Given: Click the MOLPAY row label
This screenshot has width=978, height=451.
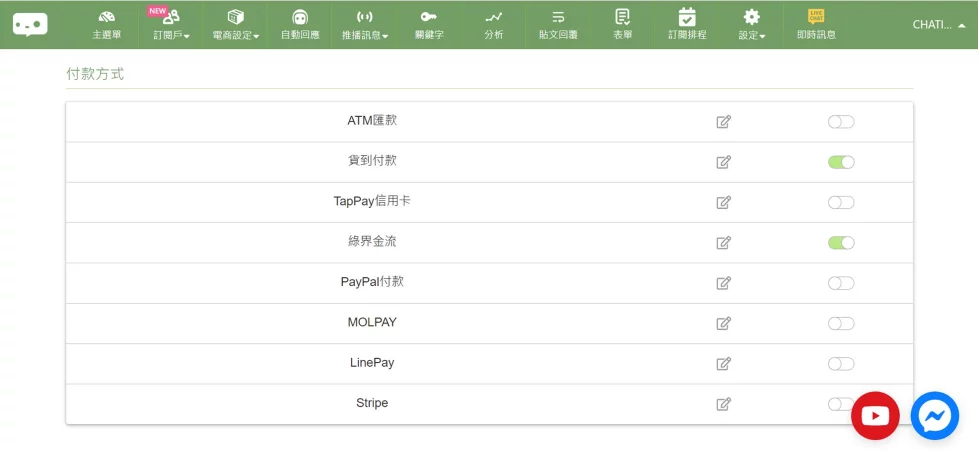Looking at the screenshot, I should pos(372,322).
